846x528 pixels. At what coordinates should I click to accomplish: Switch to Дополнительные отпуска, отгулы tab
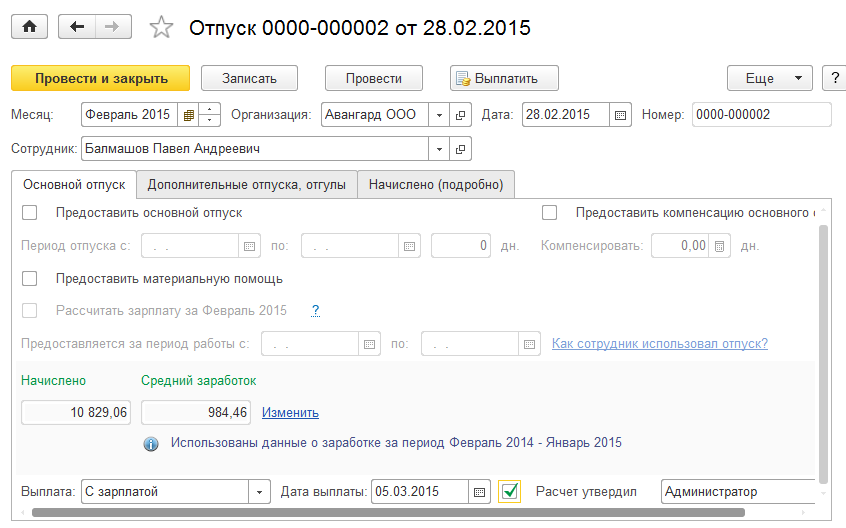tap(247, 184)
